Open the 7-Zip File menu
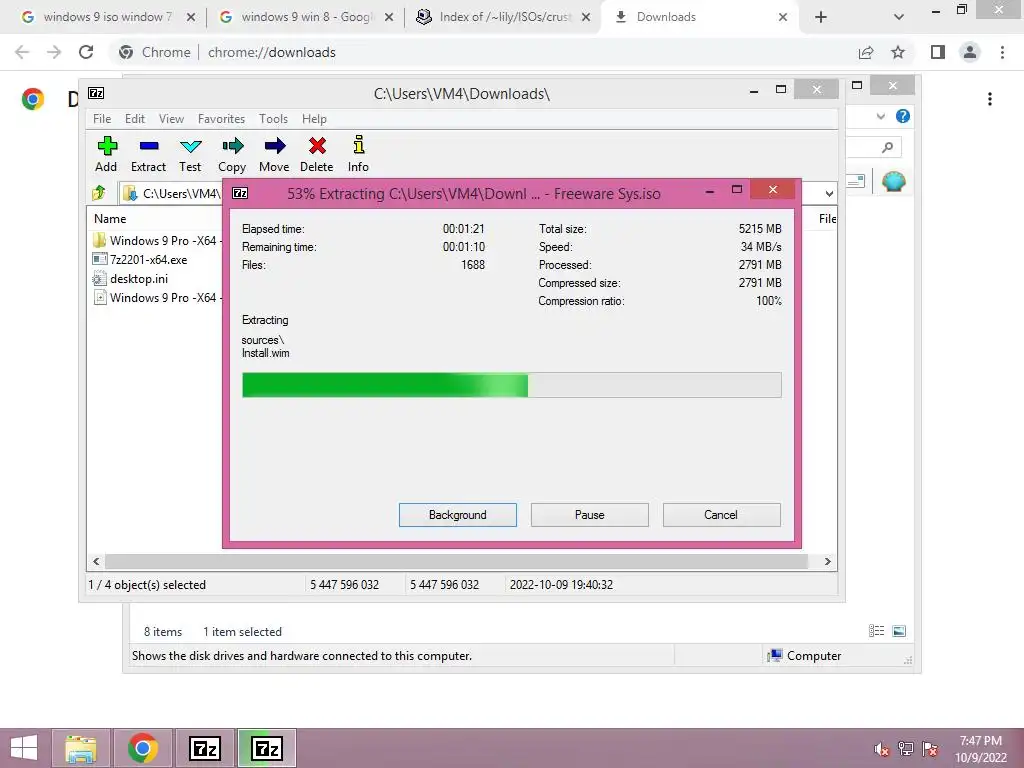The image size is (1024, 768). (x=102, y=119)
